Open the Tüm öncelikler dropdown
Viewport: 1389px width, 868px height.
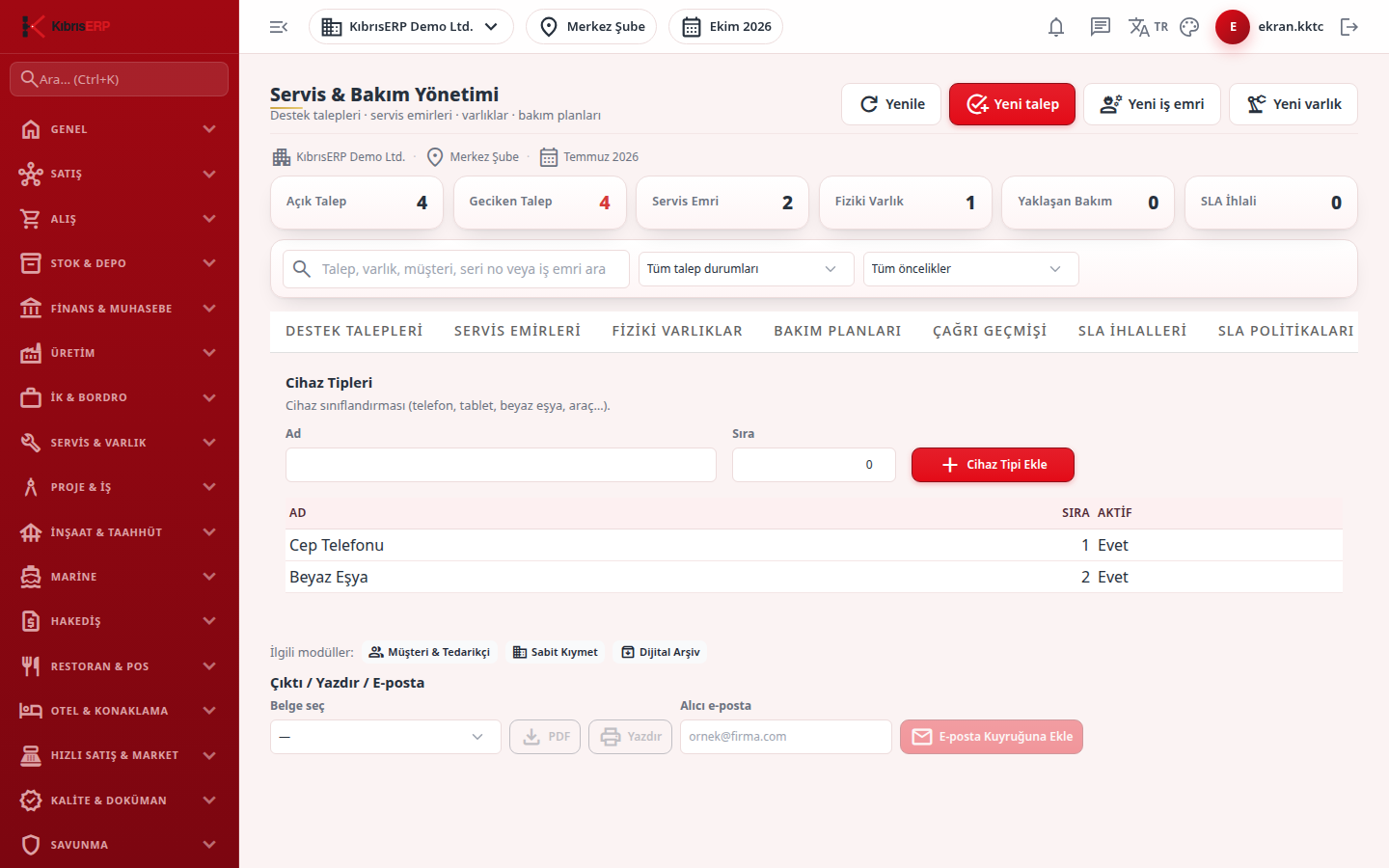[x=971, y=269]
